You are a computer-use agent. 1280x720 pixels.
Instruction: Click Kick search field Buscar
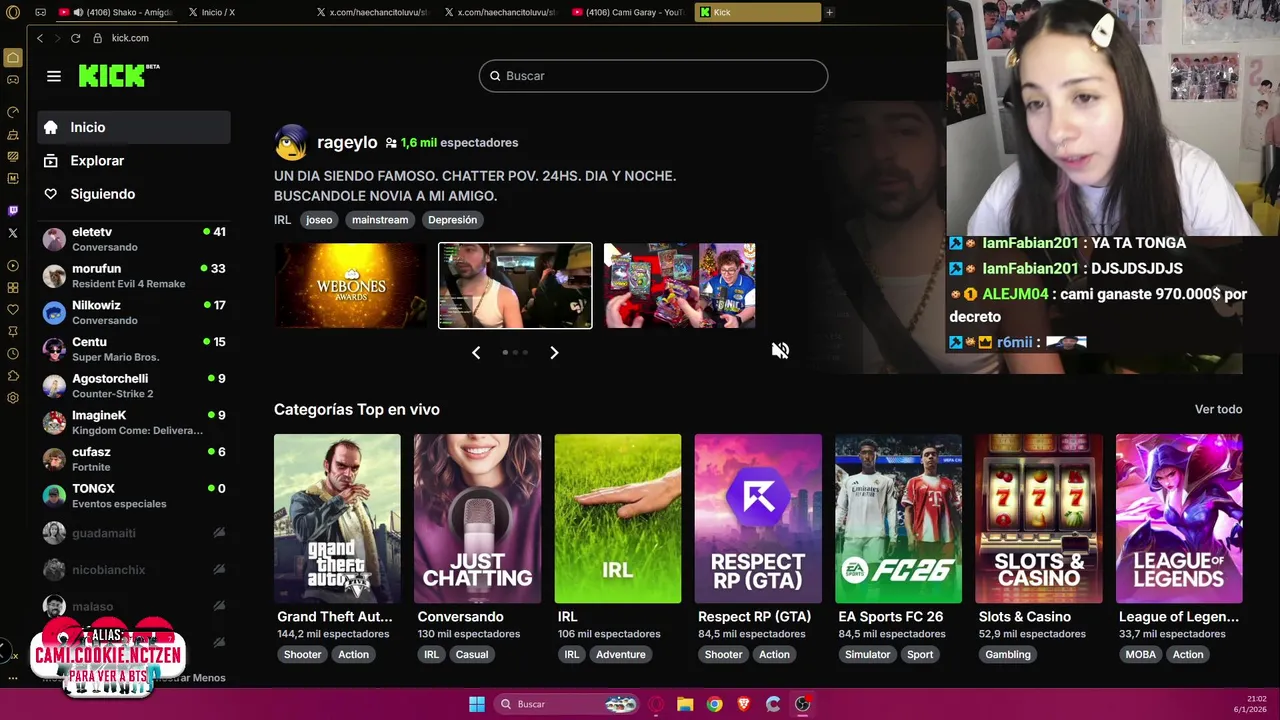653,76
